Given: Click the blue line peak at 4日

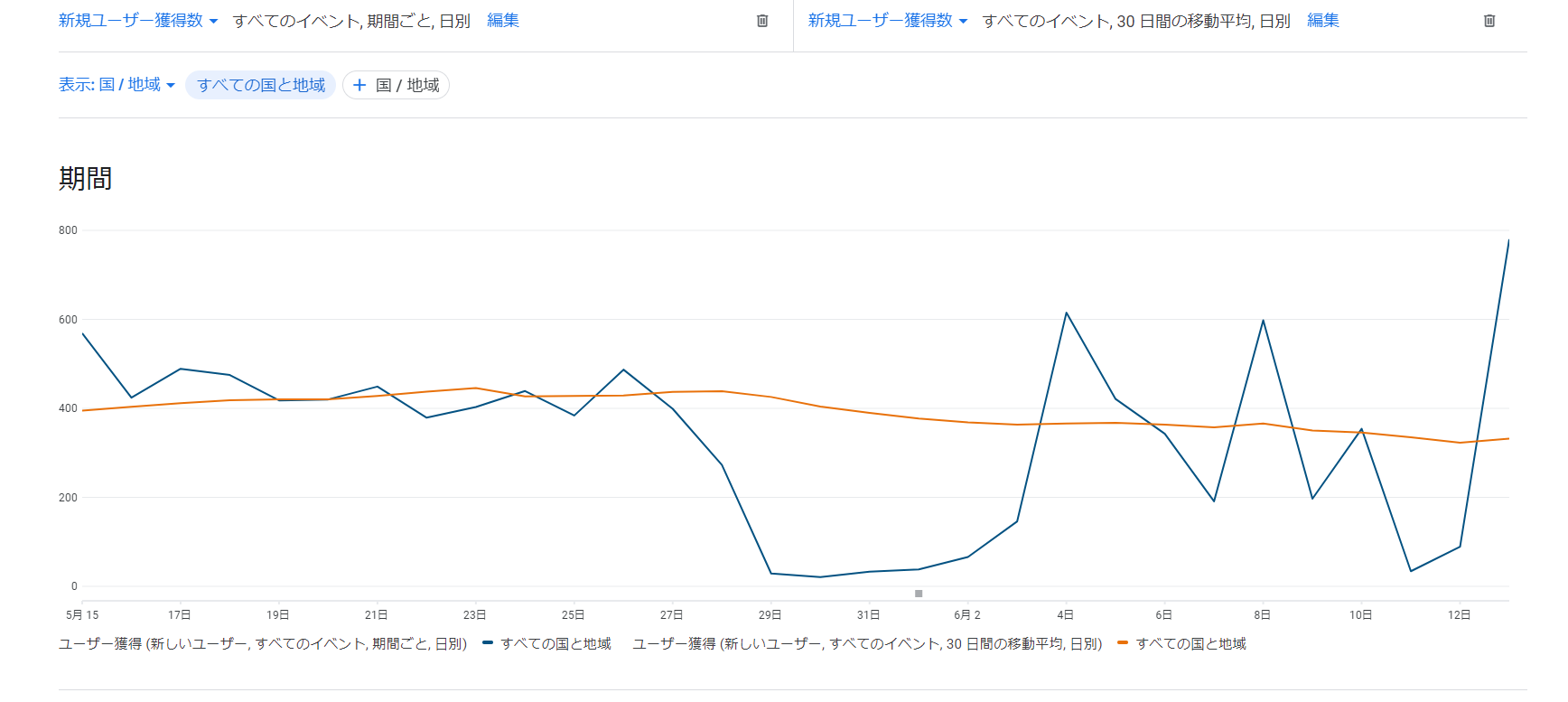Looking at the screenshot, I should point(1067,314).
